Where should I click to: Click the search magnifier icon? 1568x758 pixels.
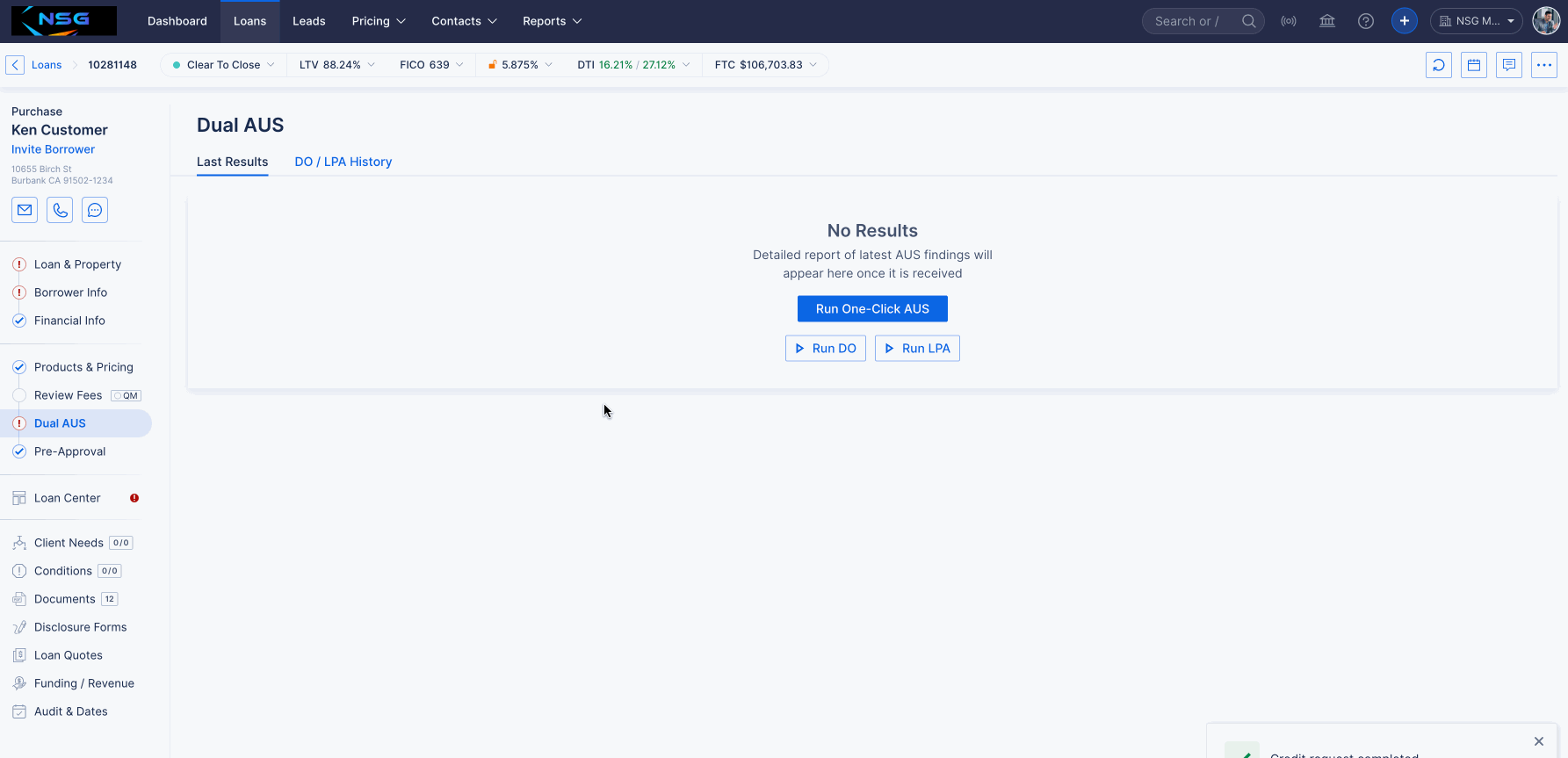pos(1248,21)
